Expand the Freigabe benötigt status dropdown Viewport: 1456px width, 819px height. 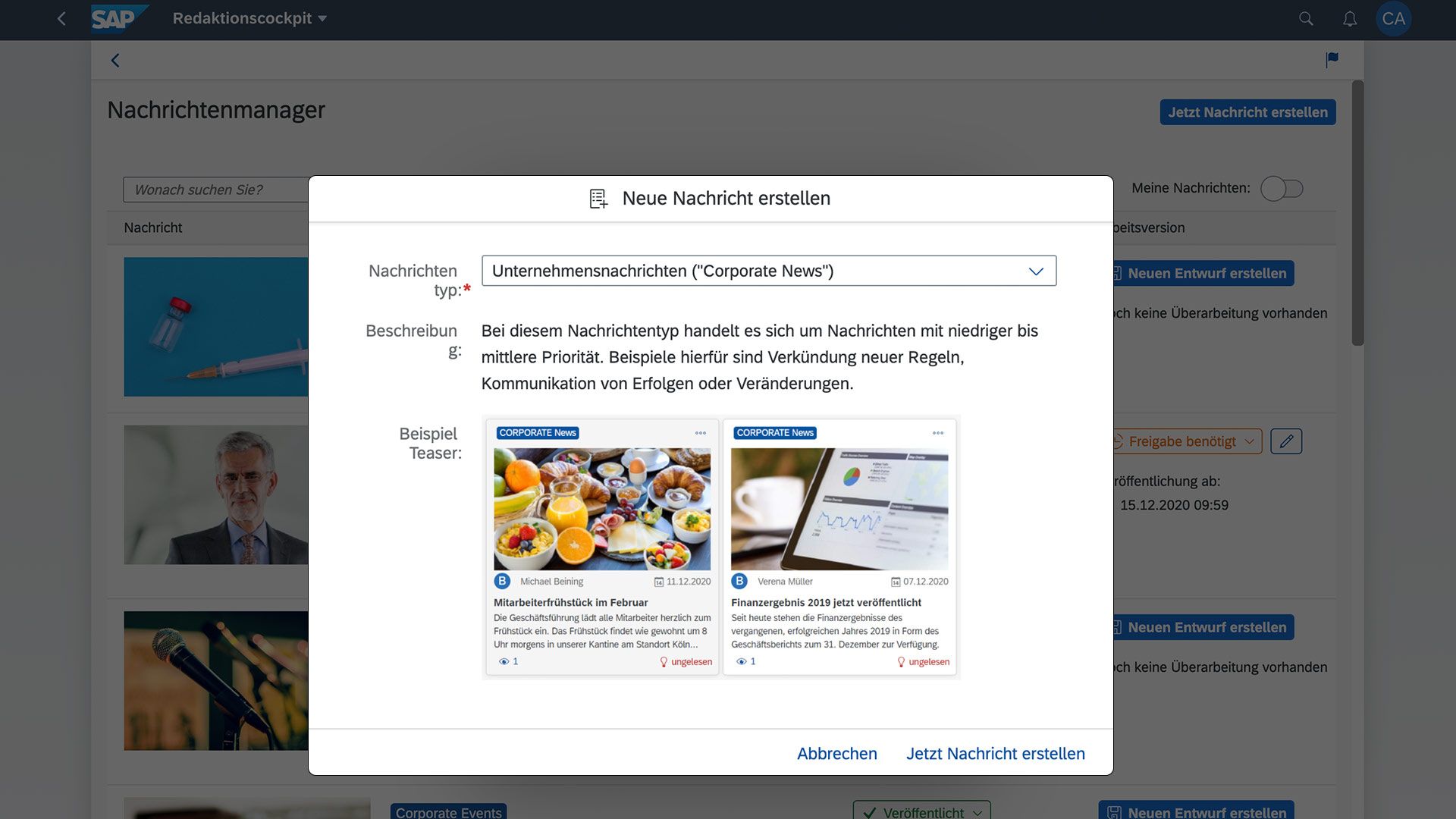(x=1251, y=441)
